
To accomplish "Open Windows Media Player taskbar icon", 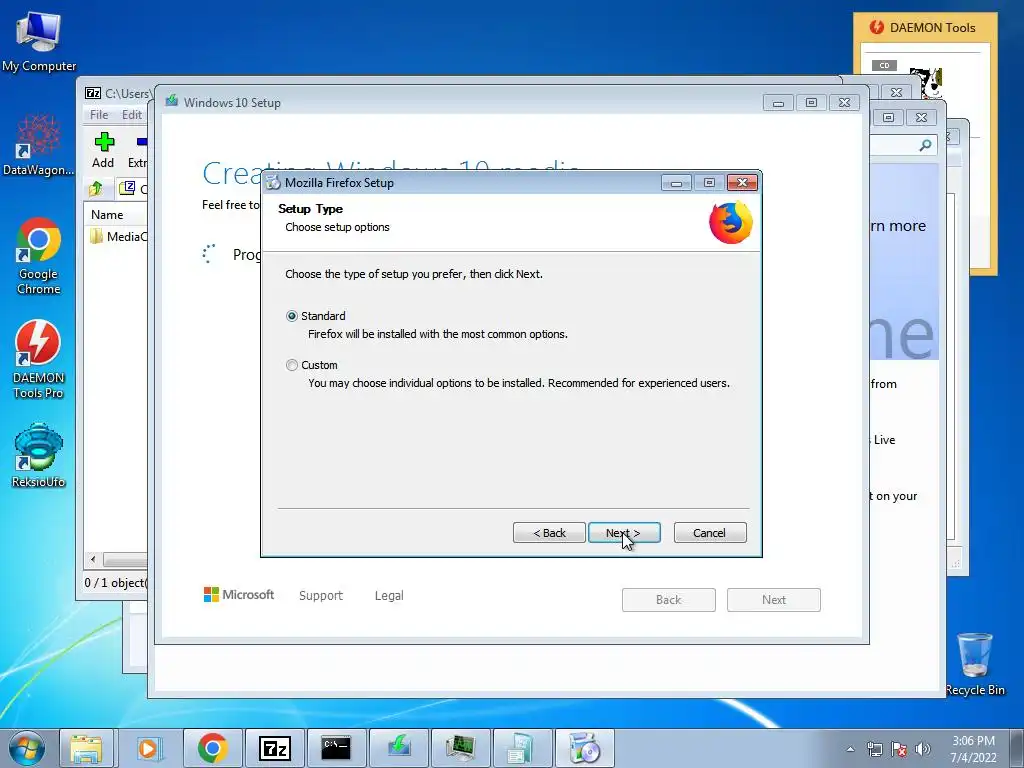I will 150,748.
